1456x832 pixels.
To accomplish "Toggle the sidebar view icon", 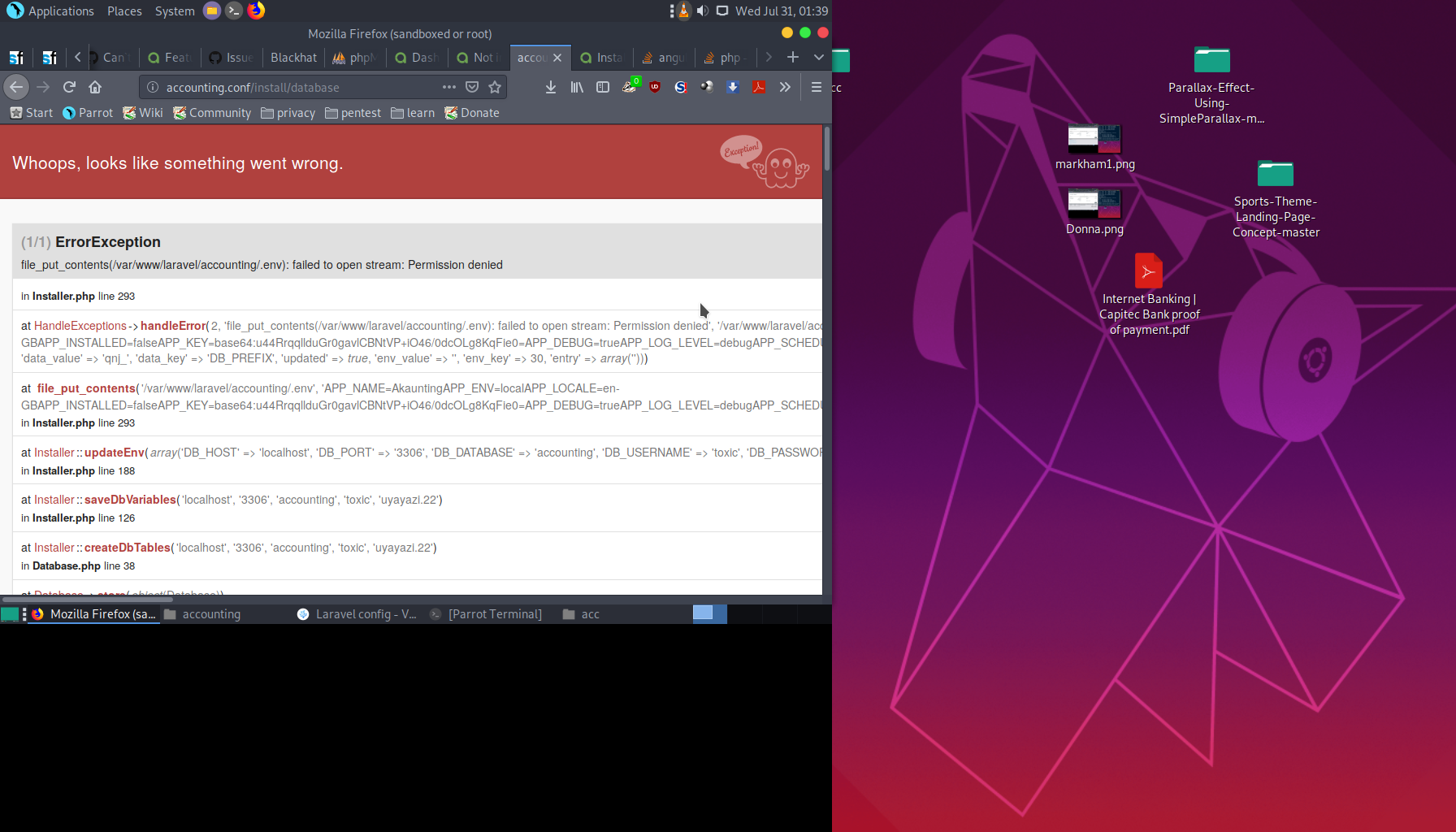I will (x=602, y=87).
